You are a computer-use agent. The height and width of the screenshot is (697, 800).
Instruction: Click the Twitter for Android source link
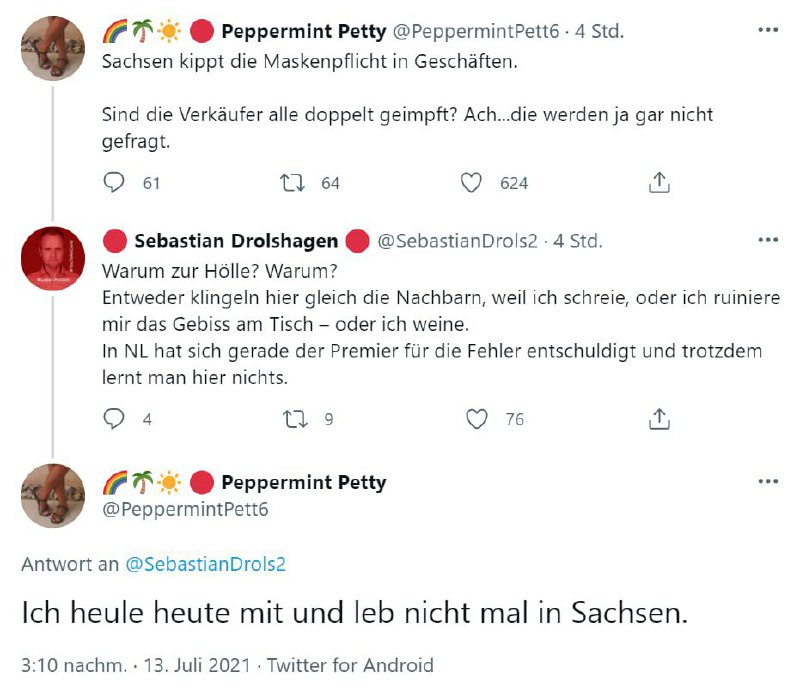point(350,665)
